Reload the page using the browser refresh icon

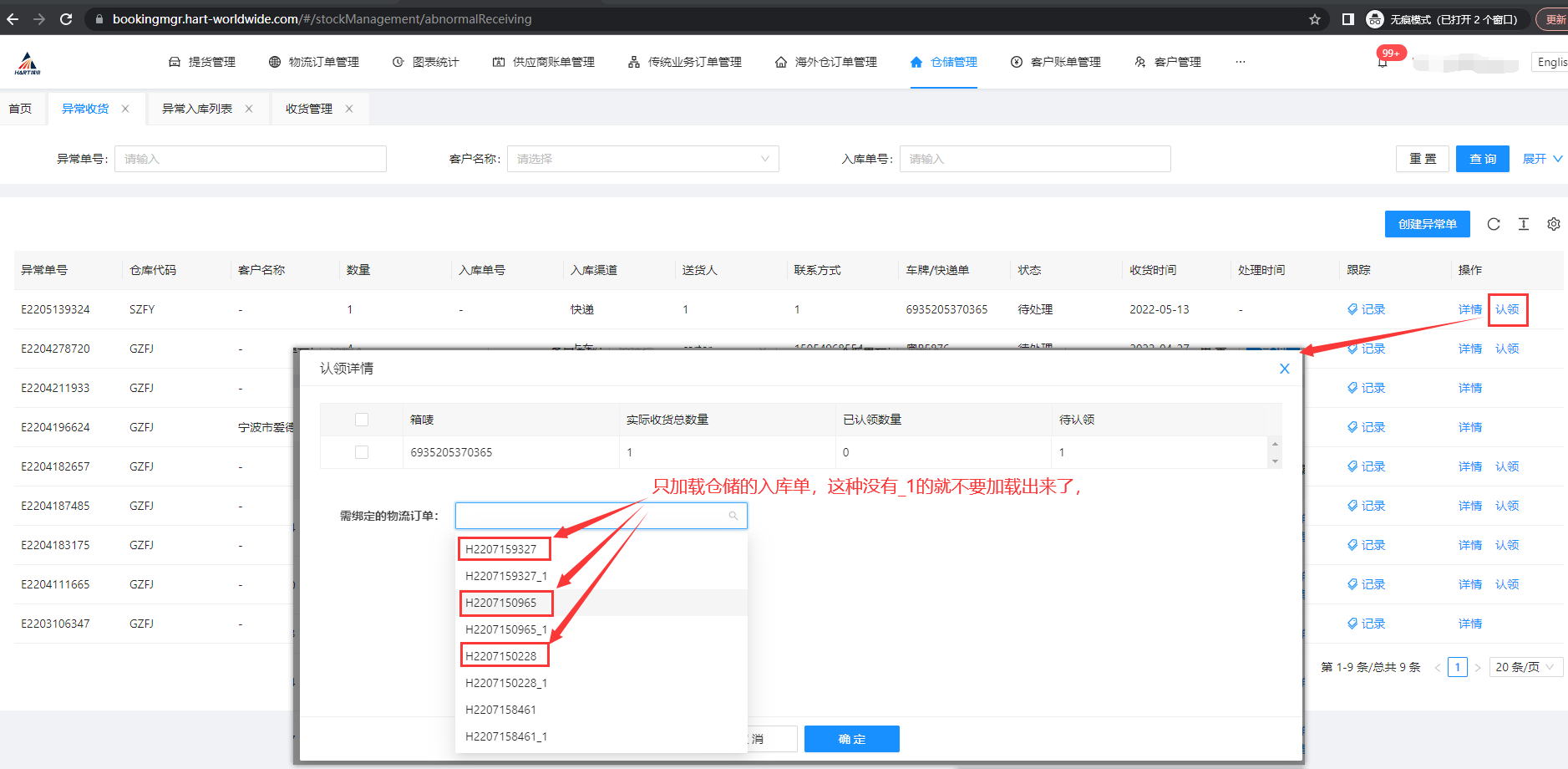66,19
